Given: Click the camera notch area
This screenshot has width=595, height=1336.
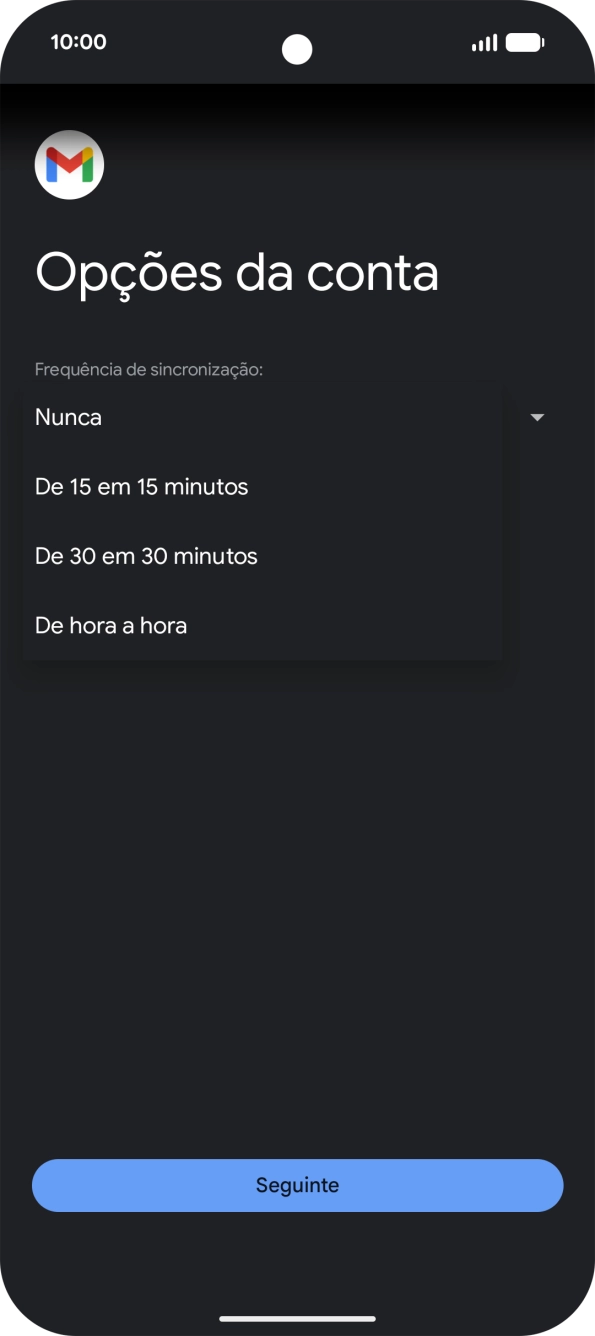Looking at the screenshot, I should pos(297,51).
